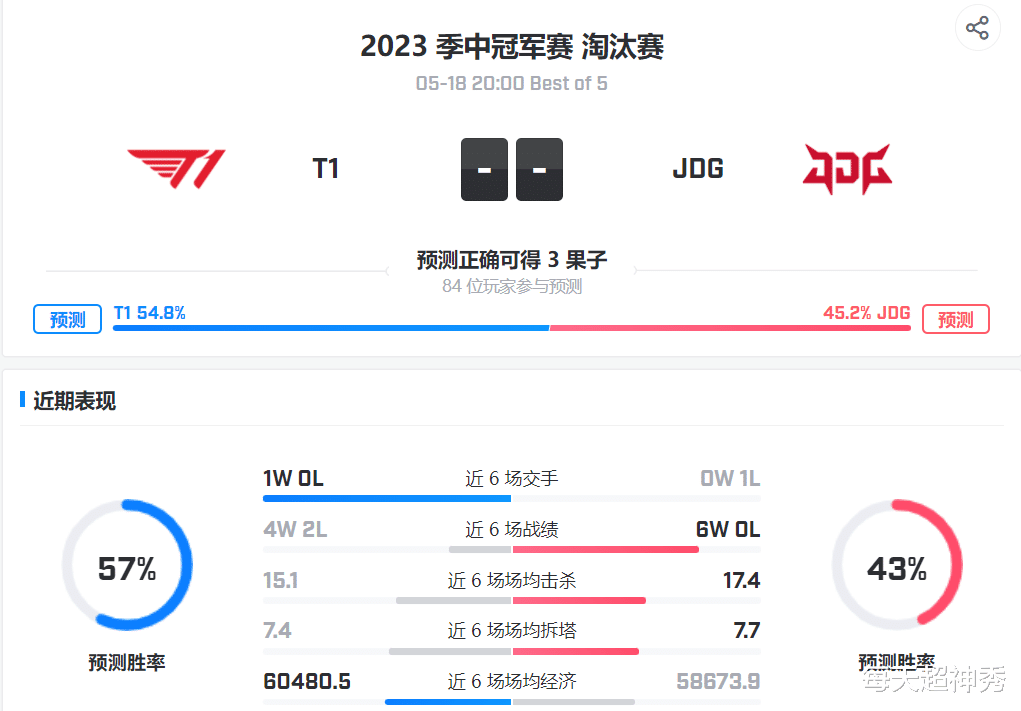Select the 近 6 场场均拆塔 stat row
Viewport: 1021px width, 711px height.
point(511,631)
